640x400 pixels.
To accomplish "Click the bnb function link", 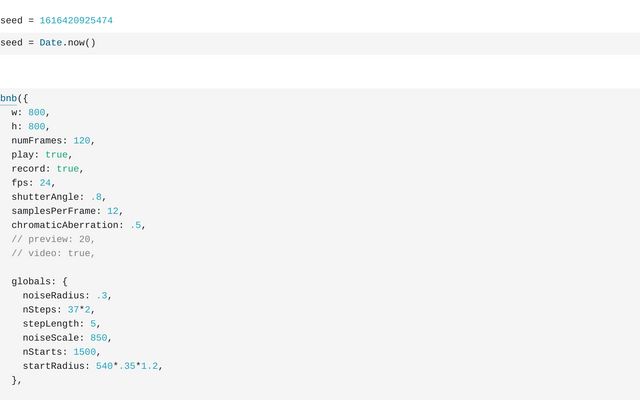I will [x=8, y=98].
